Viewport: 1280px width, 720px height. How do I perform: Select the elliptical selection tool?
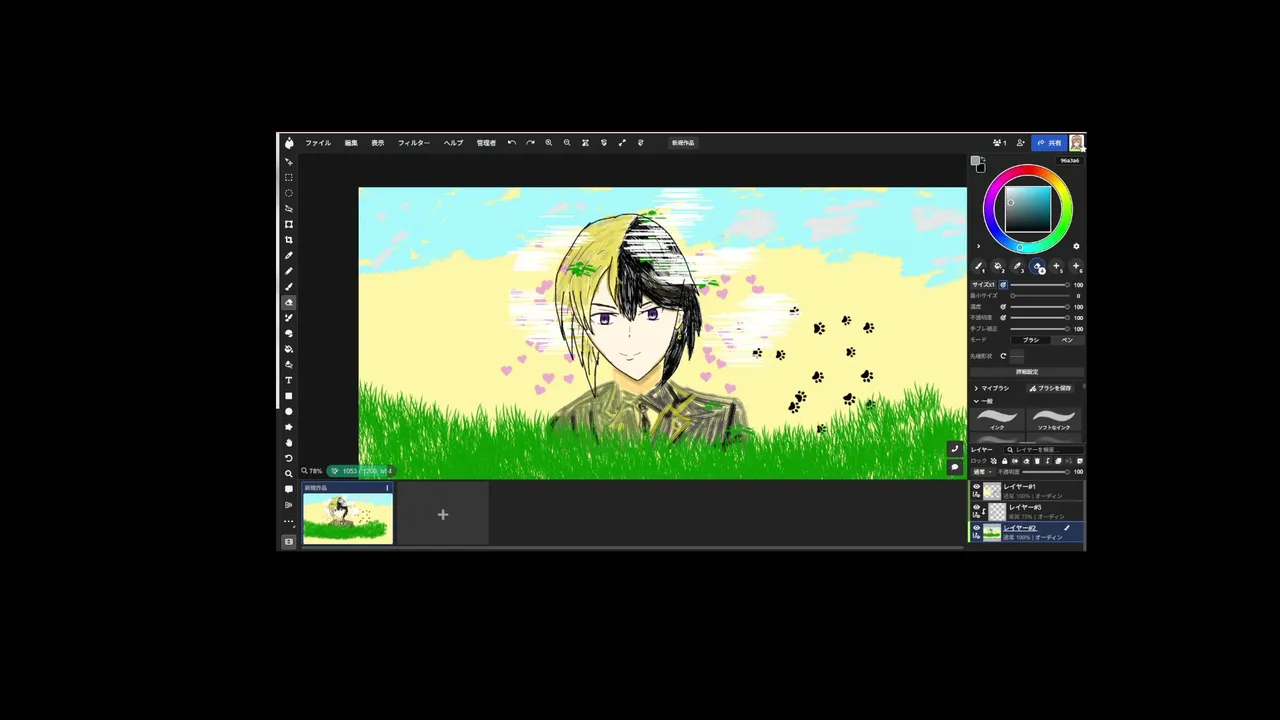click(289, 193)
